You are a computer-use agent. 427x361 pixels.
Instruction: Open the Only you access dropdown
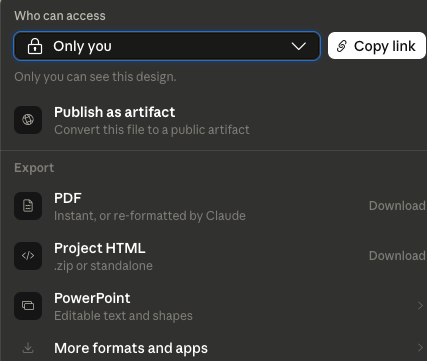(167, 46)
